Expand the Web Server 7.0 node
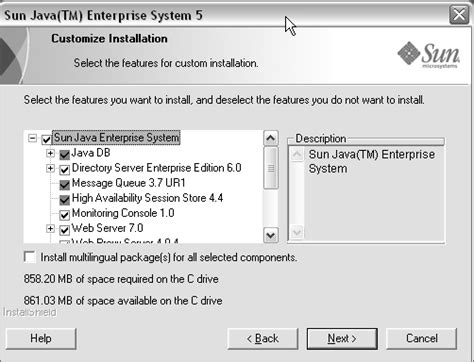The height and width of the screenshot is (362, 474). pos(50,228)
